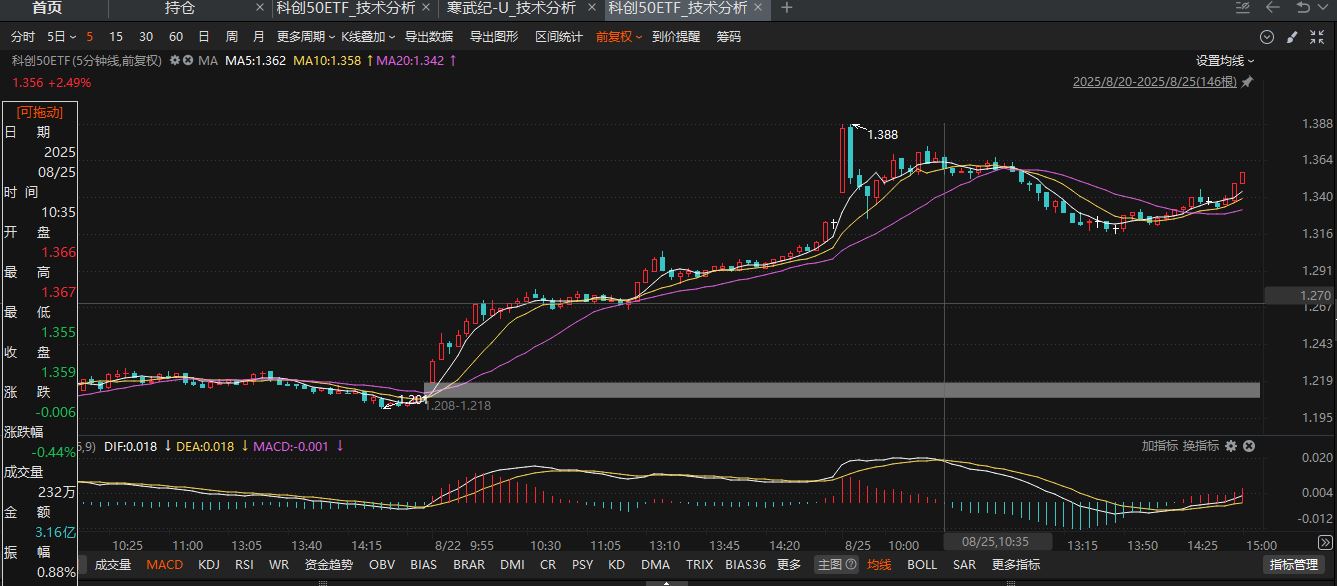
Task: Switch to the 首页 tab
Action: click(x=47, y=8)
